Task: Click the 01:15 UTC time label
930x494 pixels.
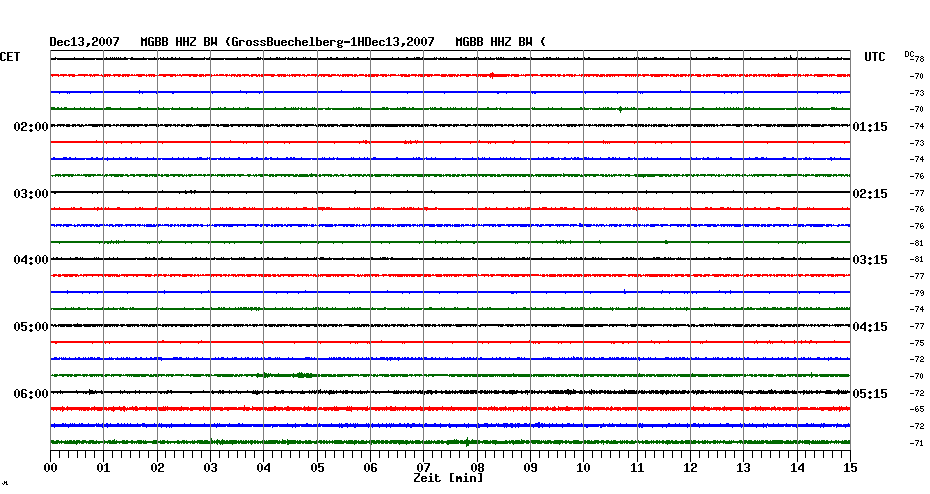Action: coord(870,127)
